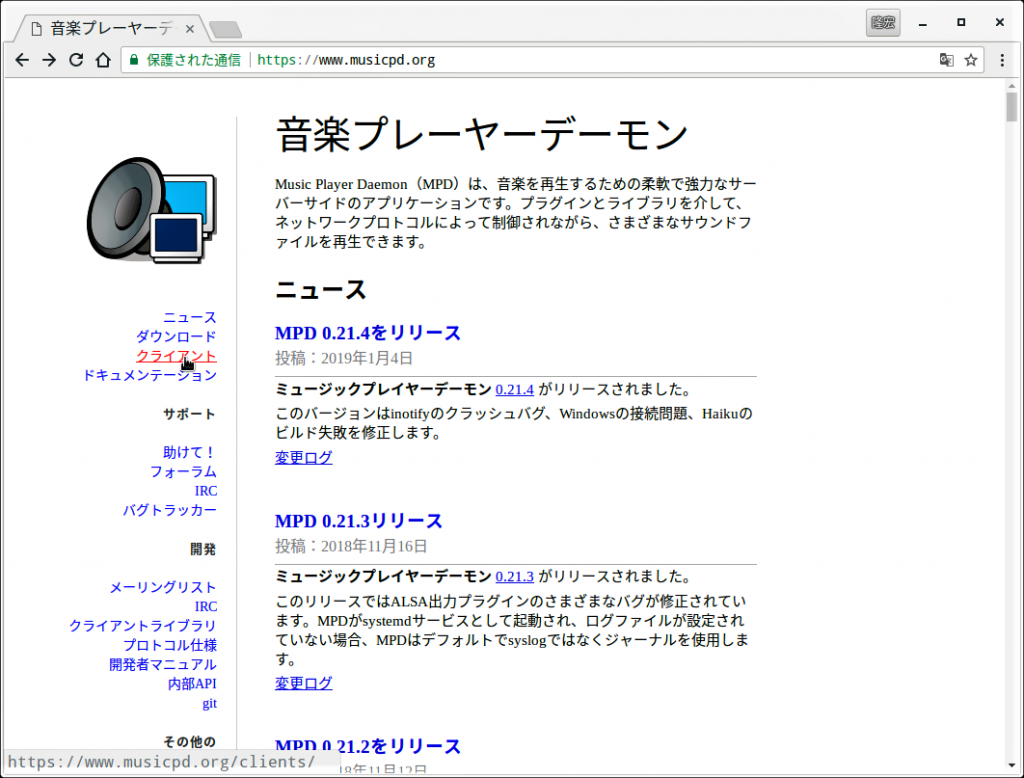Open 変更ログ for the 0.21.4 release
Image resolution: width=1024 pixels, height=778 pixels.
pyautogui.click(x=304, y=458)
